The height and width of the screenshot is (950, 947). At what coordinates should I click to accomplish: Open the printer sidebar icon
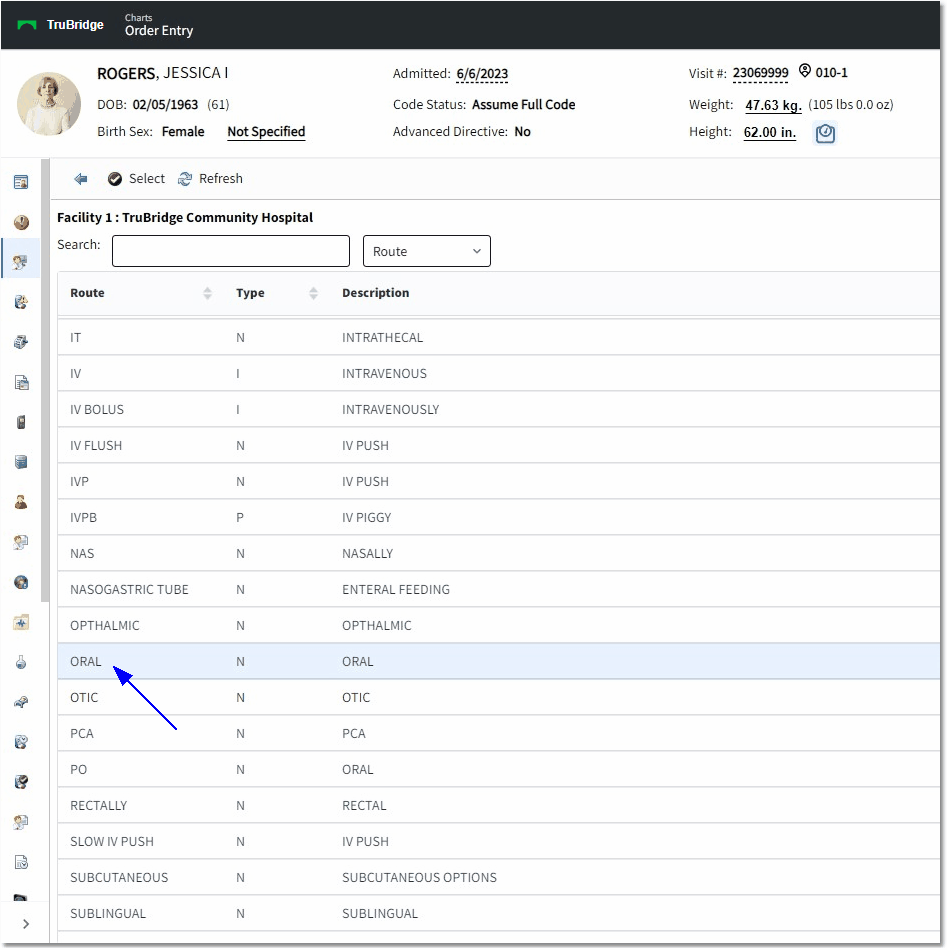[21, 342]
